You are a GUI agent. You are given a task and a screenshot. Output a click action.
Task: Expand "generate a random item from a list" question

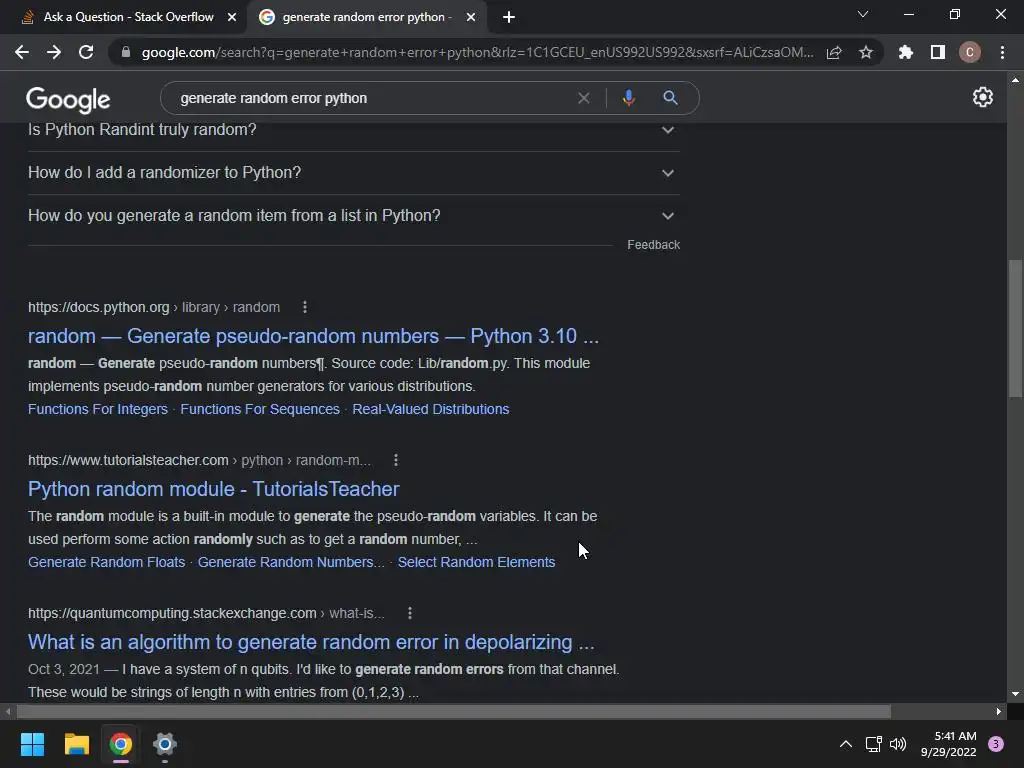353,216
